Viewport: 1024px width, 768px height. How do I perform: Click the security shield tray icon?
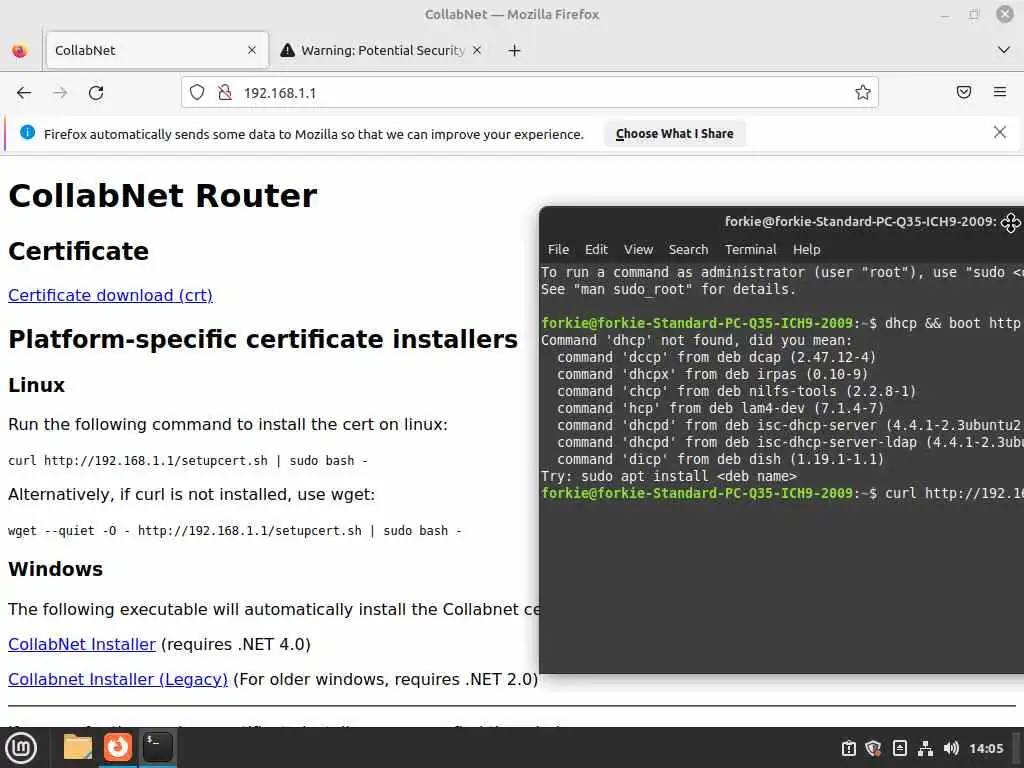pyautogui.click(x=874, y=748)
